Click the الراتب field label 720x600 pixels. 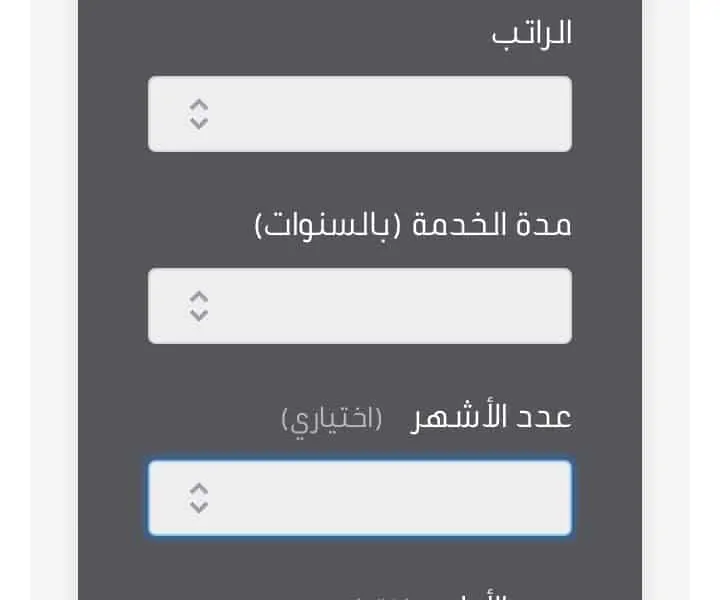click(532, 34)
